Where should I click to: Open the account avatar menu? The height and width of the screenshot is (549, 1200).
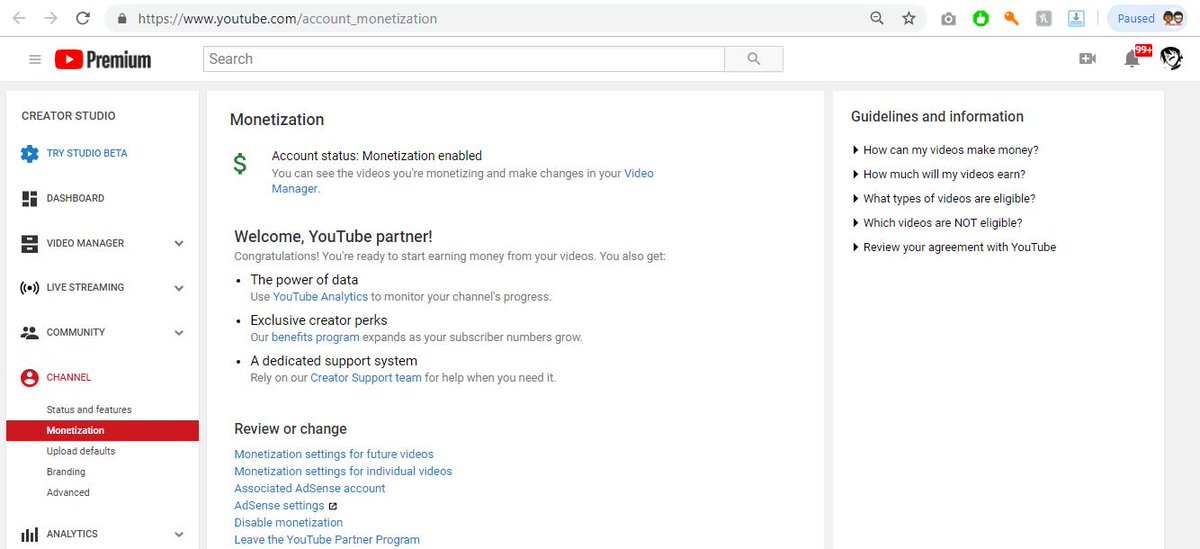[x=1172, y=59]
